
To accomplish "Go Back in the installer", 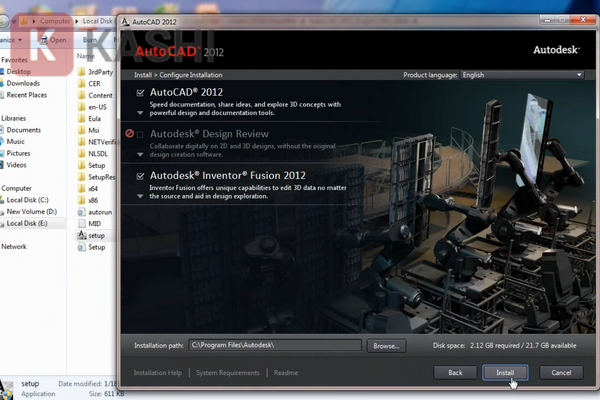I will (x=455, y=372).
